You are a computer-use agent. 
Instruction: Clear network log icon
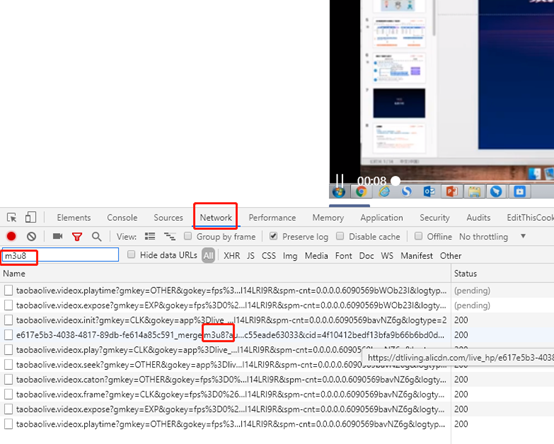coord(31,236)
